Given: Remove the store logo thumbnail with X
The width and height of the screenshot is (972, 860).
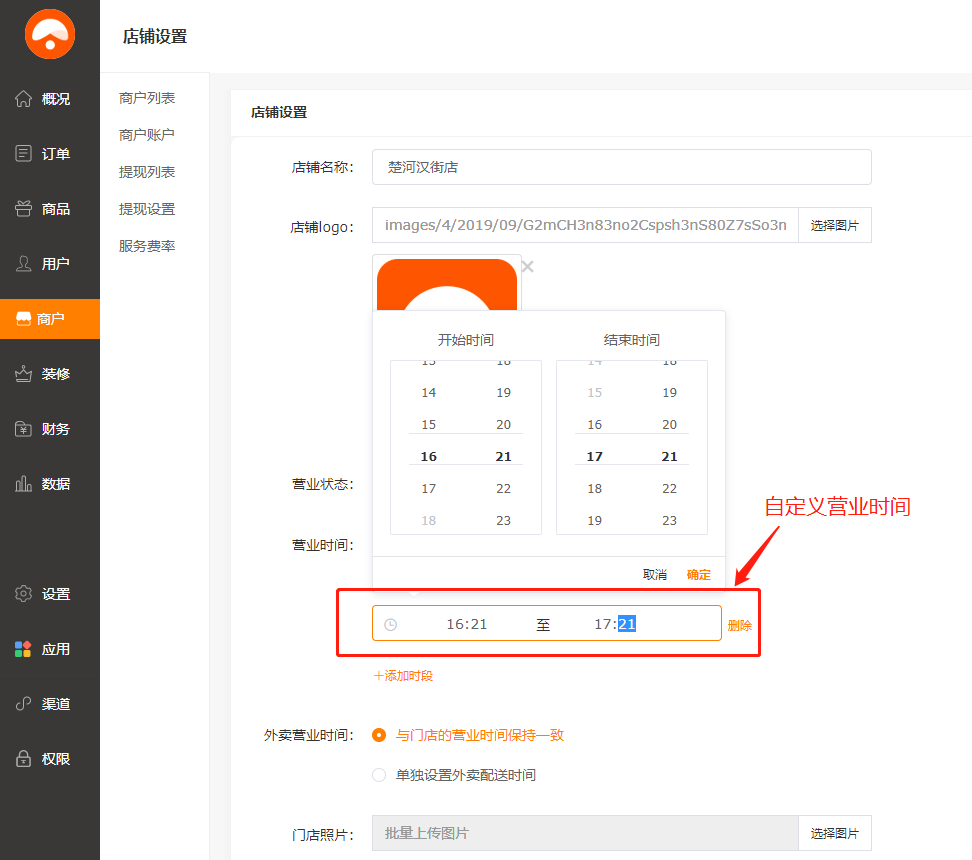Looking at the screenshot, I should [x=528, y=267].
